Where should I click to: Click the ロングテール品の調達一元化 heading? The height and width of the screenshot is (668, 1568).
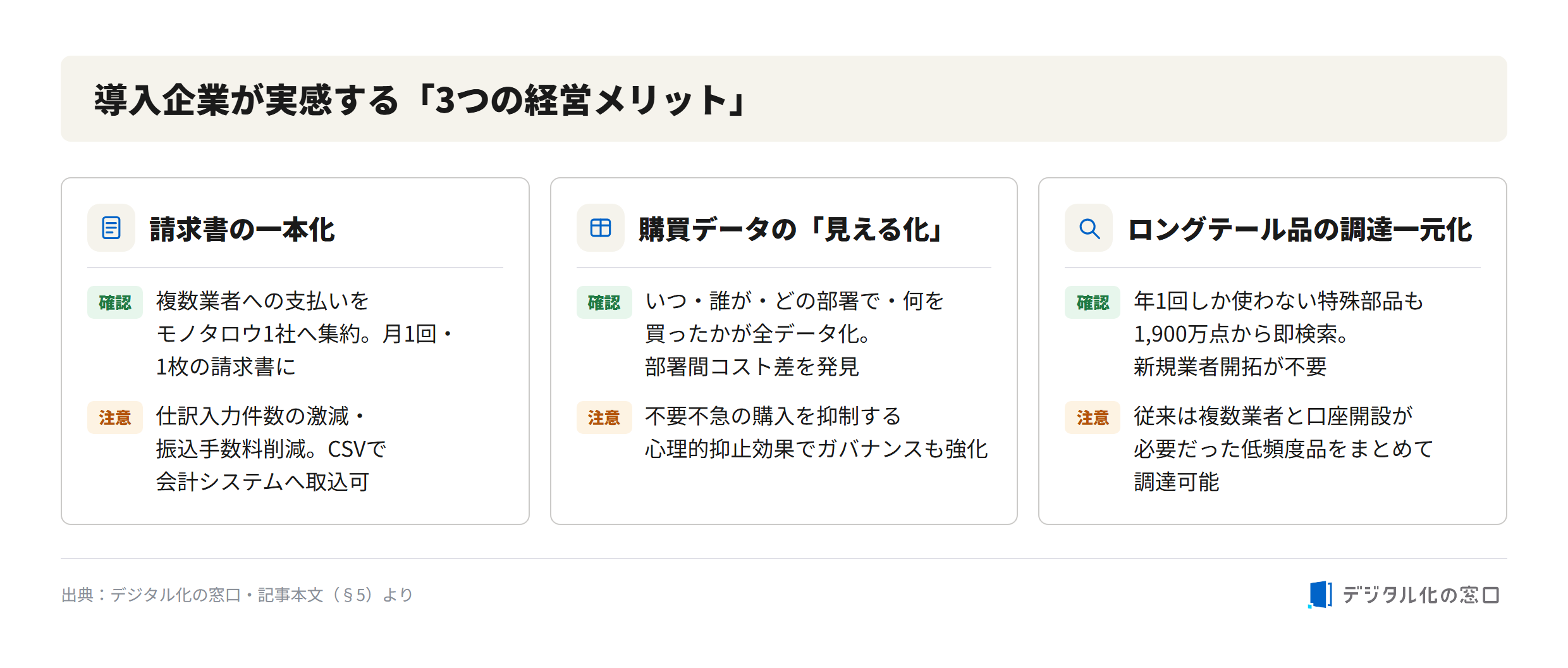click(1300, 229)
